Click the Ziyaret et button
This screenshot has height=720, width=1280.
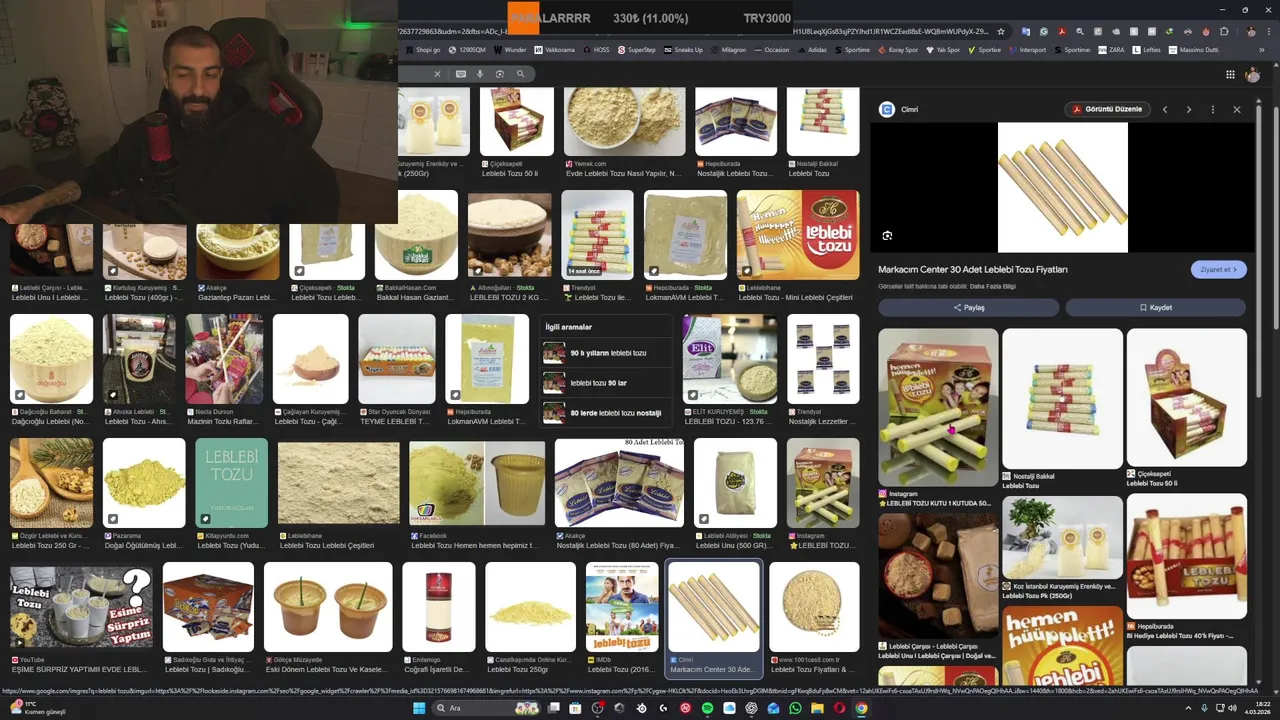tap(1218, 269)
